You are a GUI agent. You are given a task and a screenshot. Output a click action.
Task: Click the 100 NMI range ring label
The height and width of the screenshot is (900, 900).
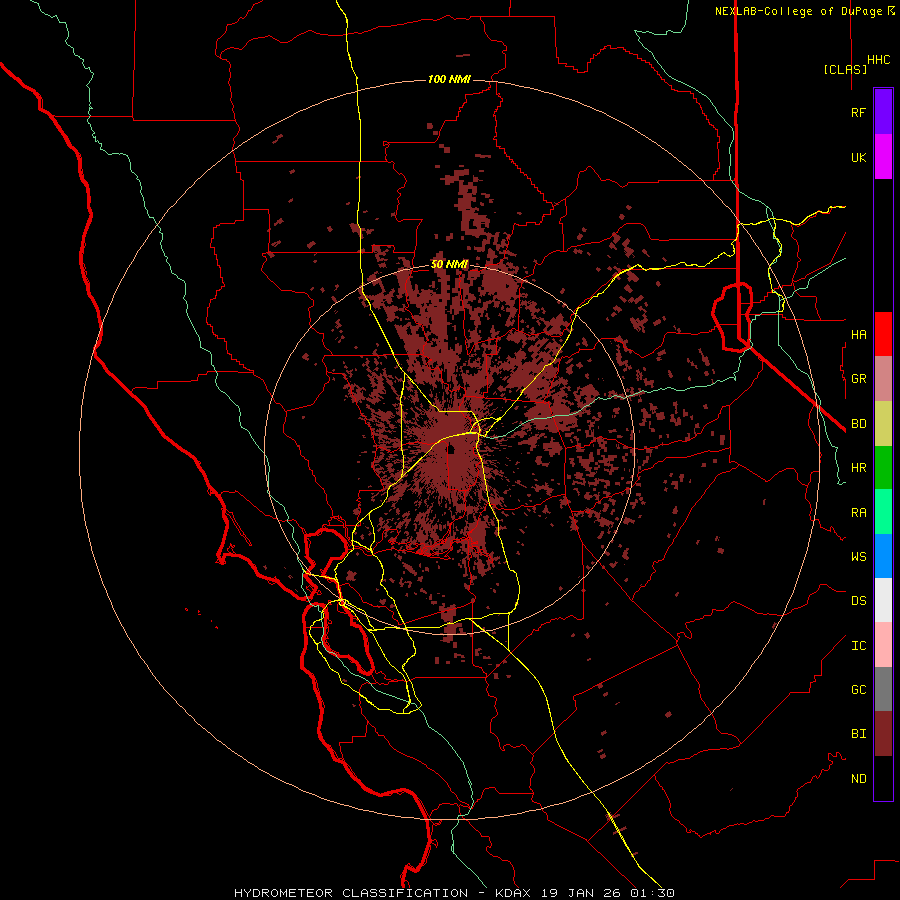(x=449, y=79)
